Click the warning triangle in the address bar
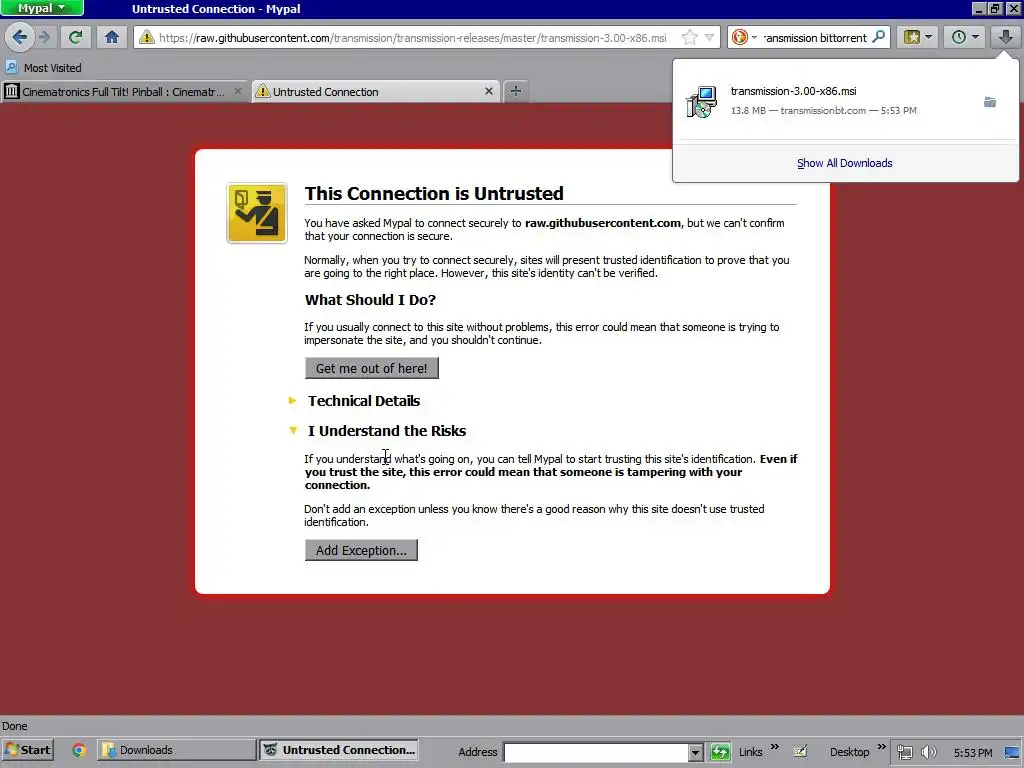The height and width of the screenshot is (768, 1024). pyautogui.click(x=147, y=37)
